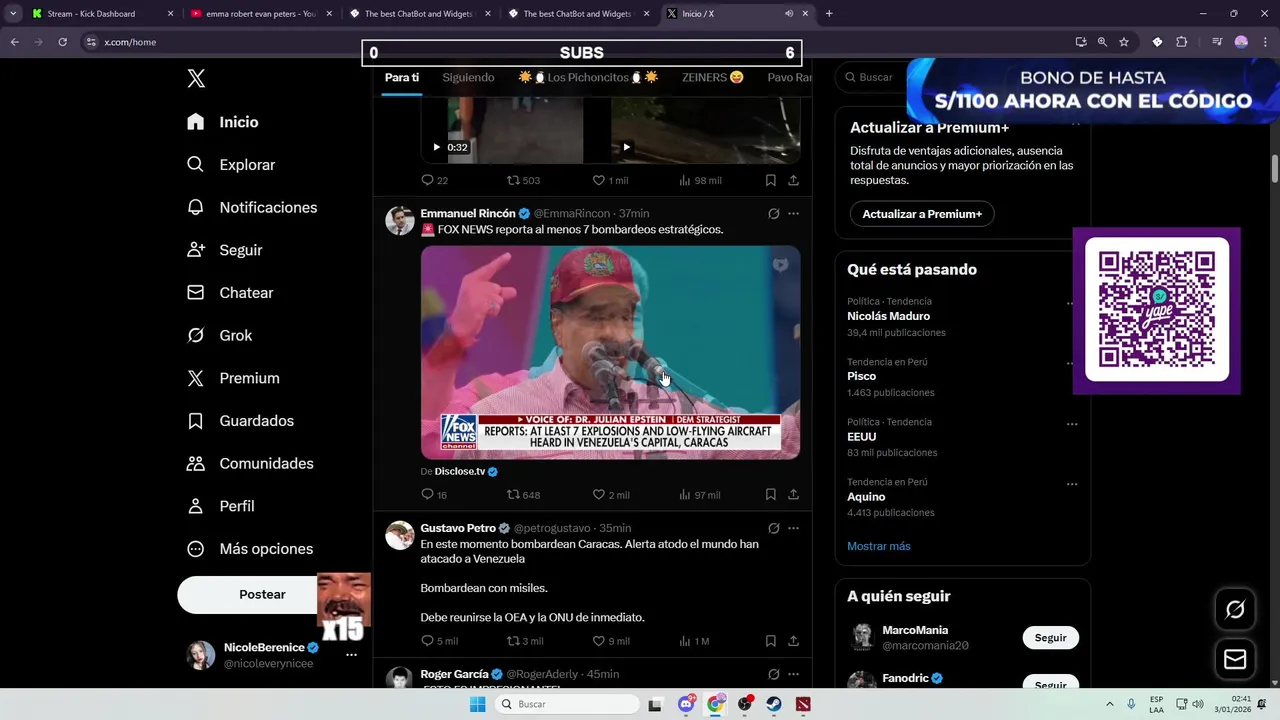Reload the page in browser
The height and width of the screenshot is (720, 1280).
tap(62, 42)
